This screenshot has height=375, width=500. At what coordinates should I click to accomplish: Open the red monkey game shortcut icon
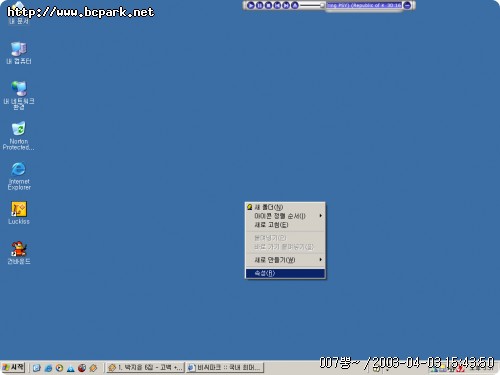coord(19,253)
